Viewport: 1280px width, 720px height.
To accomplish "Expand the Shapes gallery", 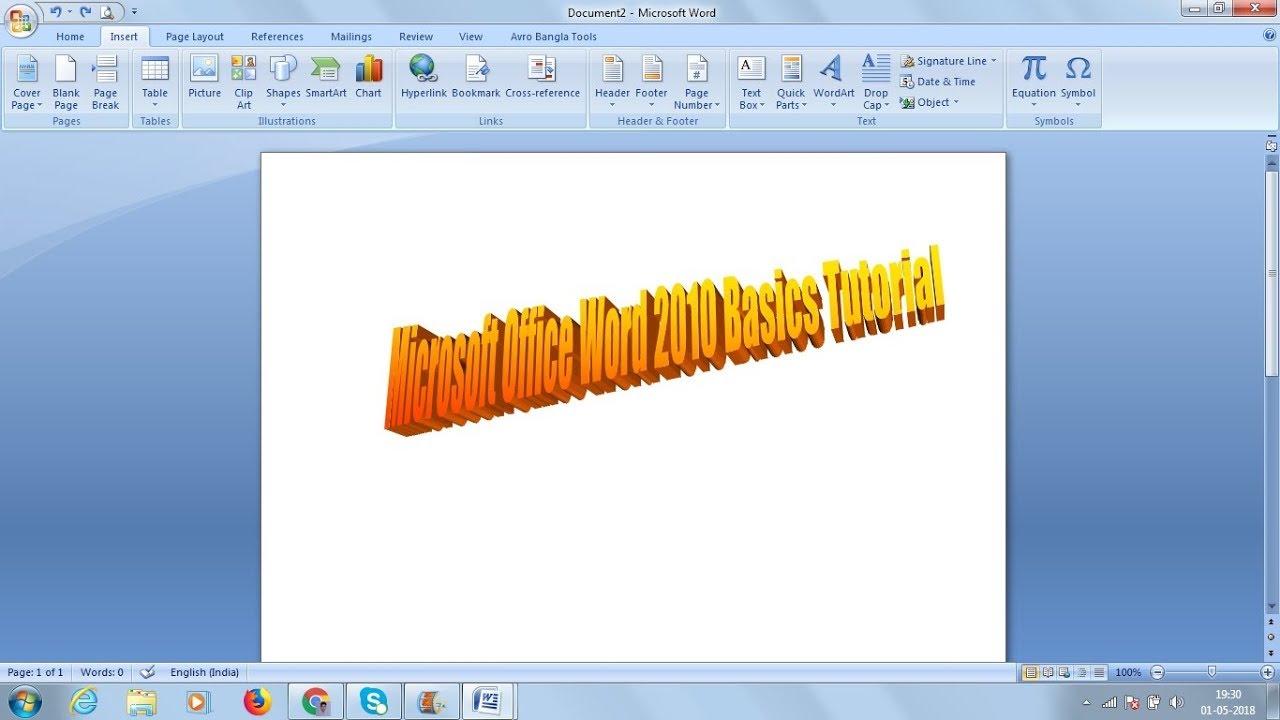I will click(283, 82).
